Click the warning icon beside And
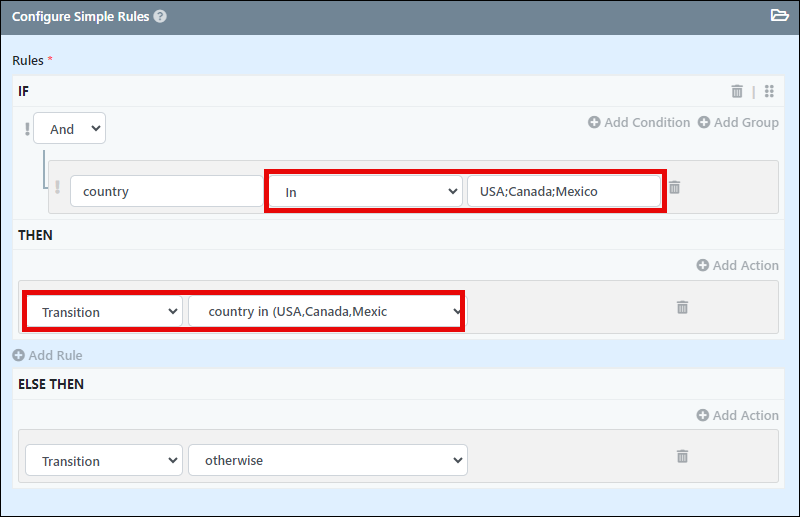This screenshot has height=517, width=800. click(x=27, y=129)
